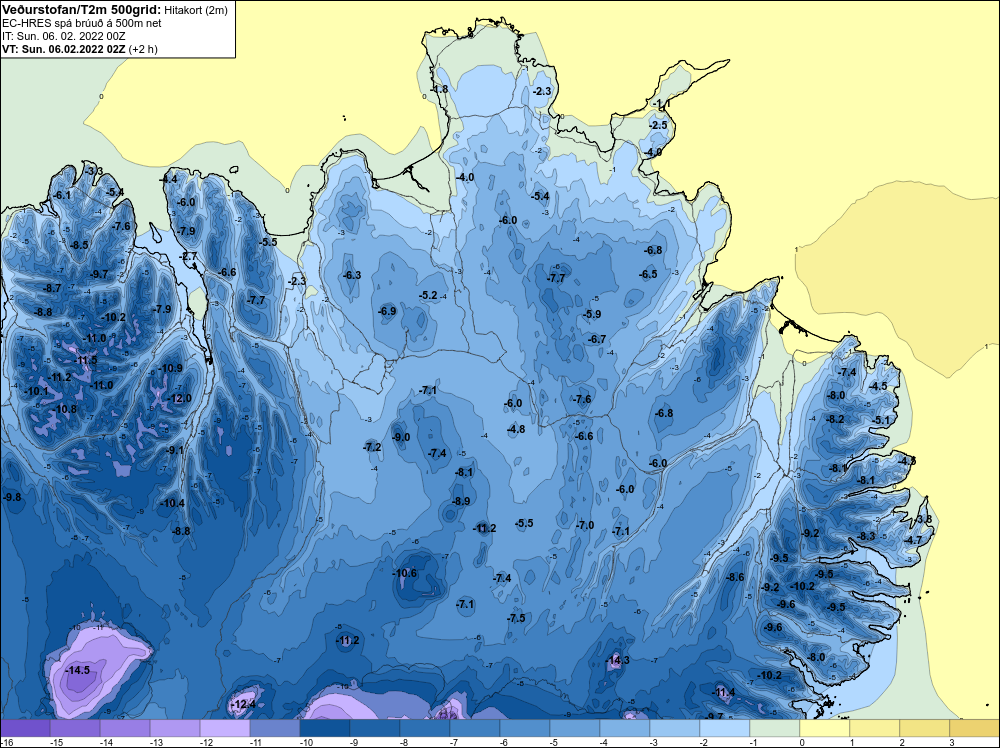Click the purple legend swatch labeled -16
Image resolution: width=1000 pixels, height=748 pixels.
[x=25, y=728]
